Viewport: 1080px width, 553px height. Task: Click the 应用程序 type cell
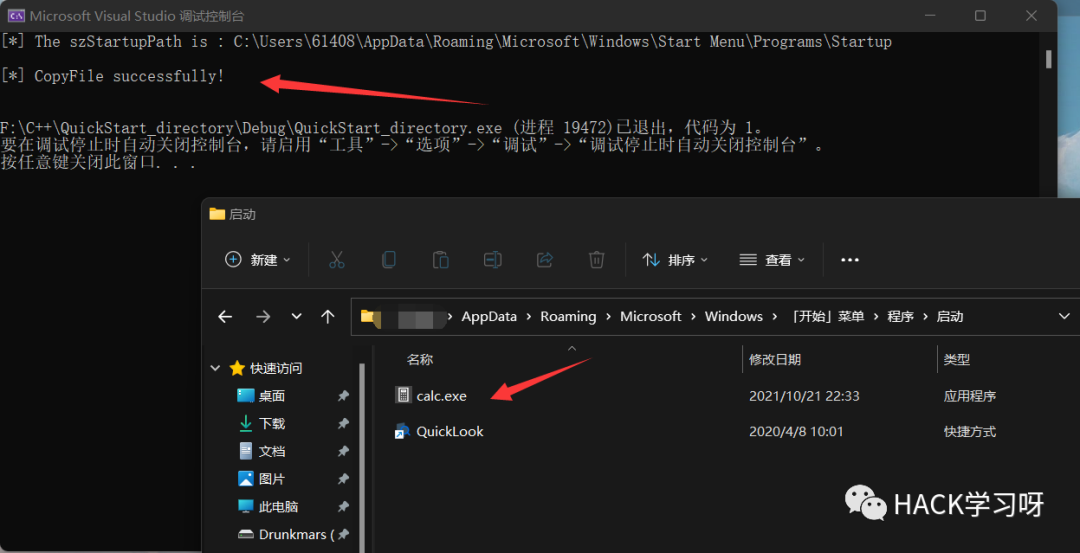970,396
